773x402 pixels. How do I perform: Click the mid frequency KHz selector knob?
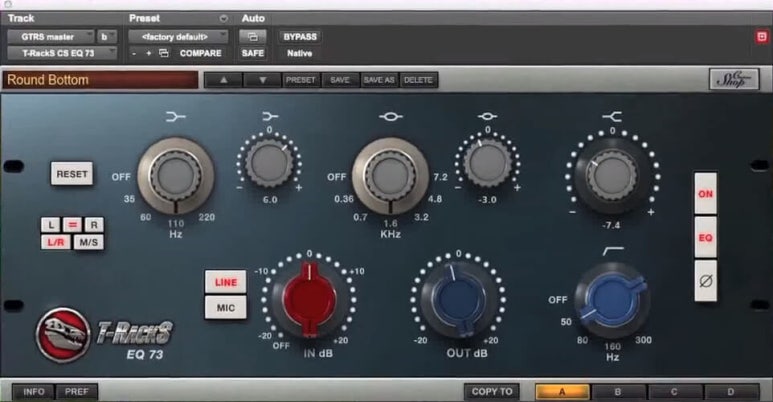tap(390, 176)
